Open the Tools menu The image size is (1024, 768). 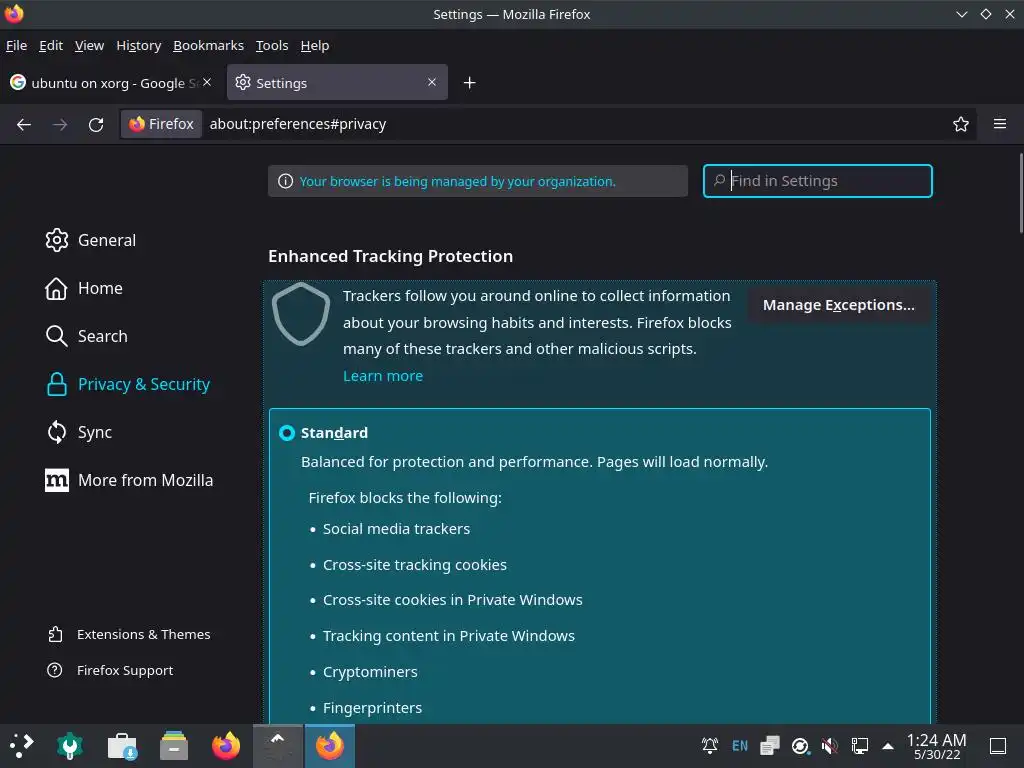[x=272, y=46]
